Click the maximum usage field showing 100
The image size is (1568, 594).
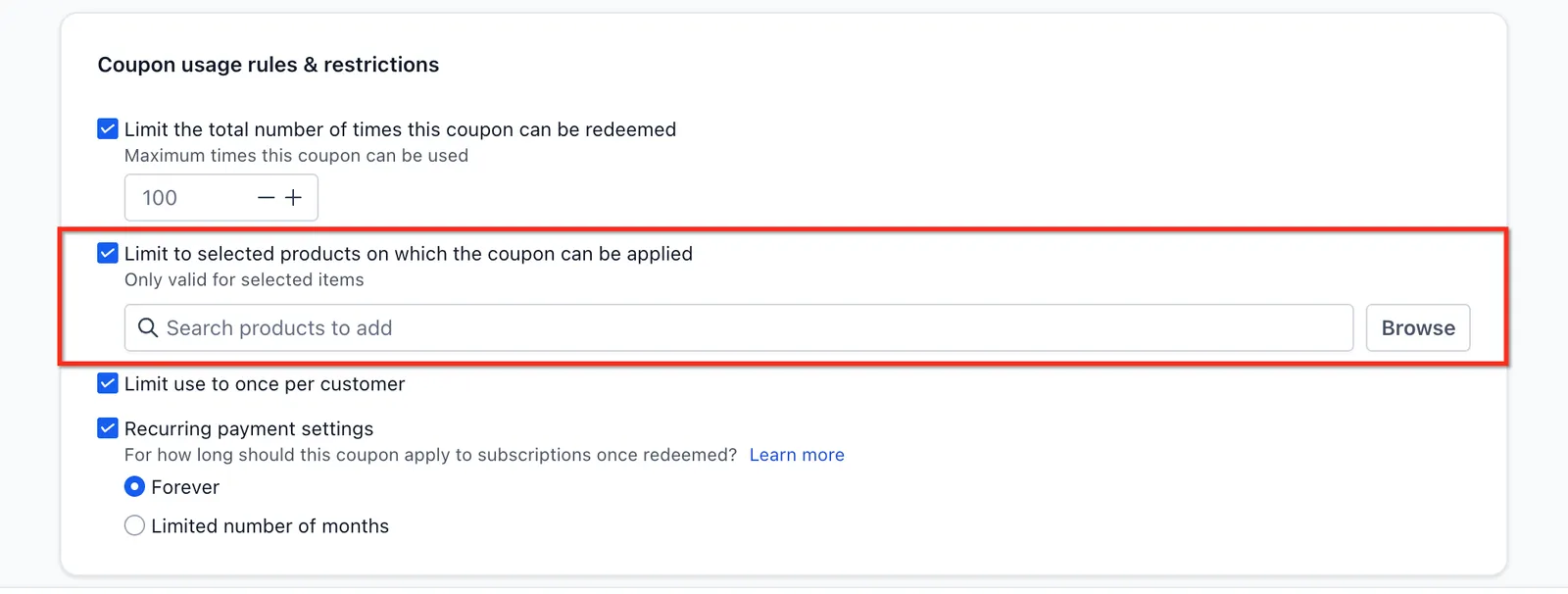pyautogui.click(x=221, y=198)
